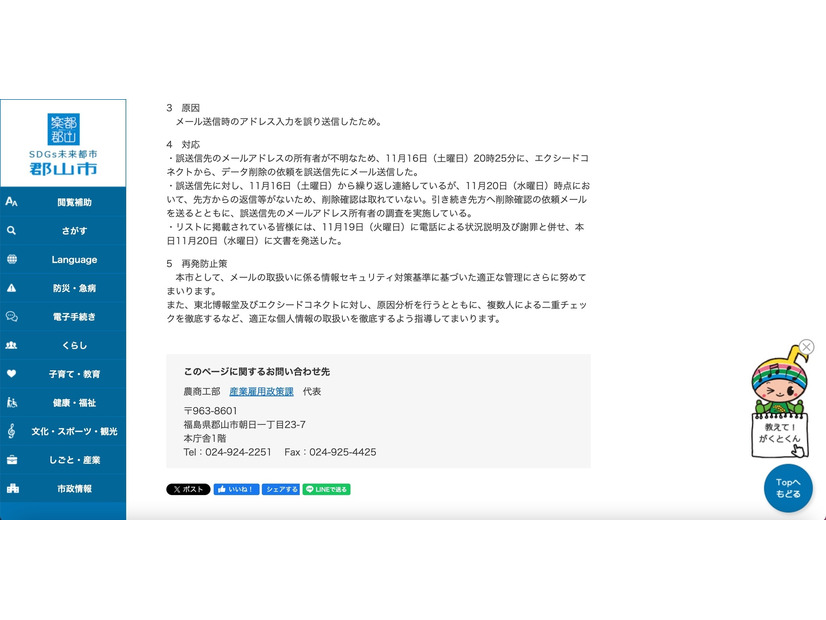
Task: Click the treble clef culture icon
Action: click(12, 431)
